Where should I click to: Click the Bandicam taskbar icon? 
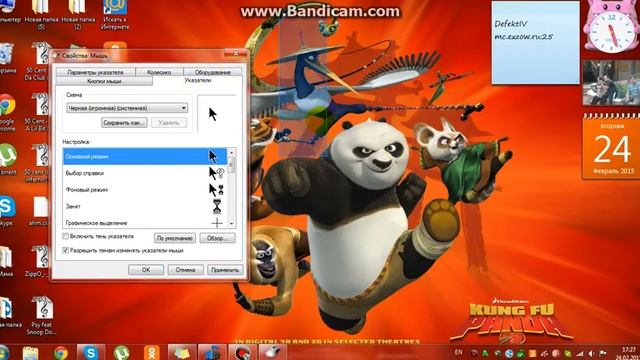pos(242,352)
